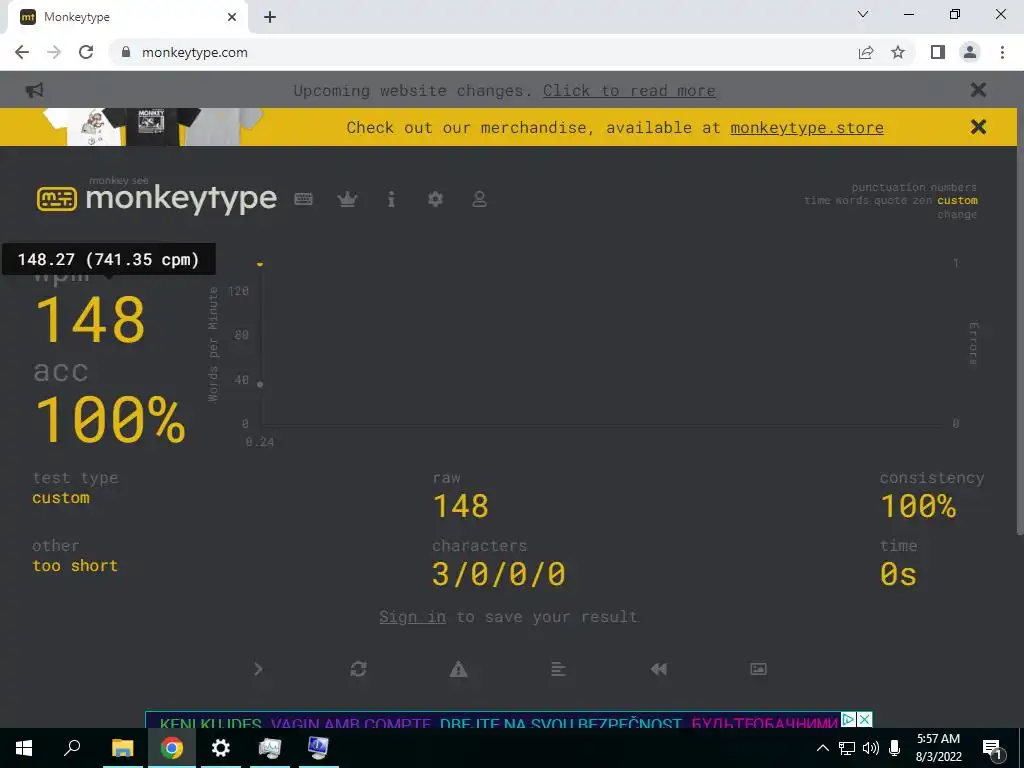
Task: Watch replay with rewind icon
Action: [658, 669]
